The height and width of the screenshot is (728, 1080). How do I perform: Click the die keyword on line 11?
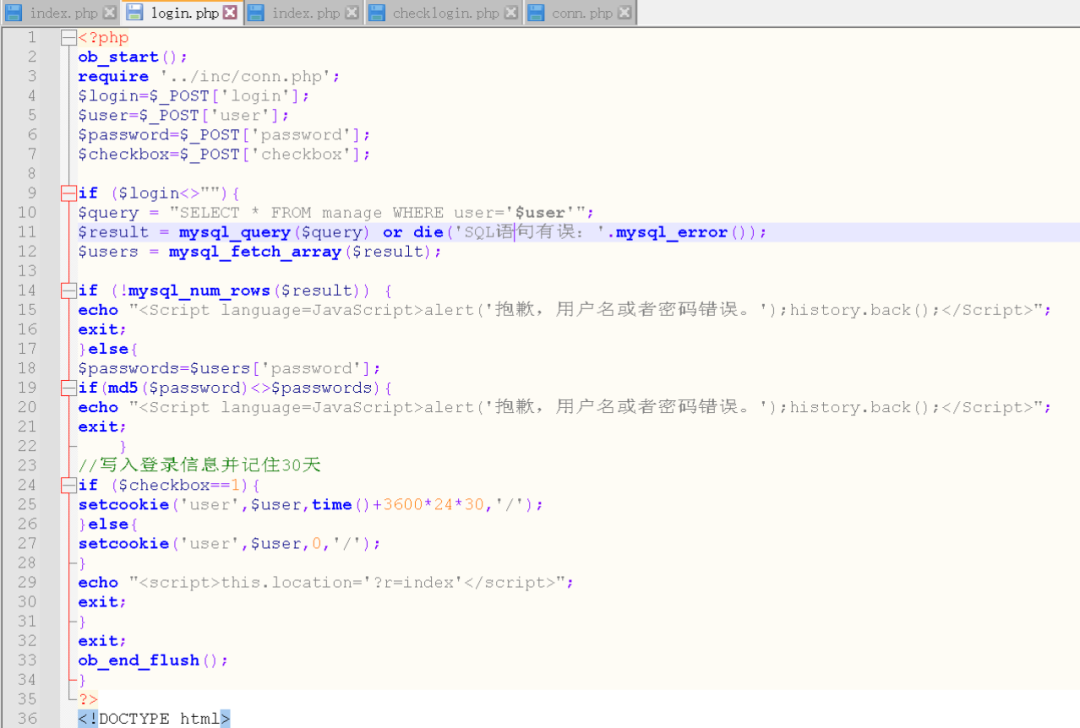click(428, 232)
